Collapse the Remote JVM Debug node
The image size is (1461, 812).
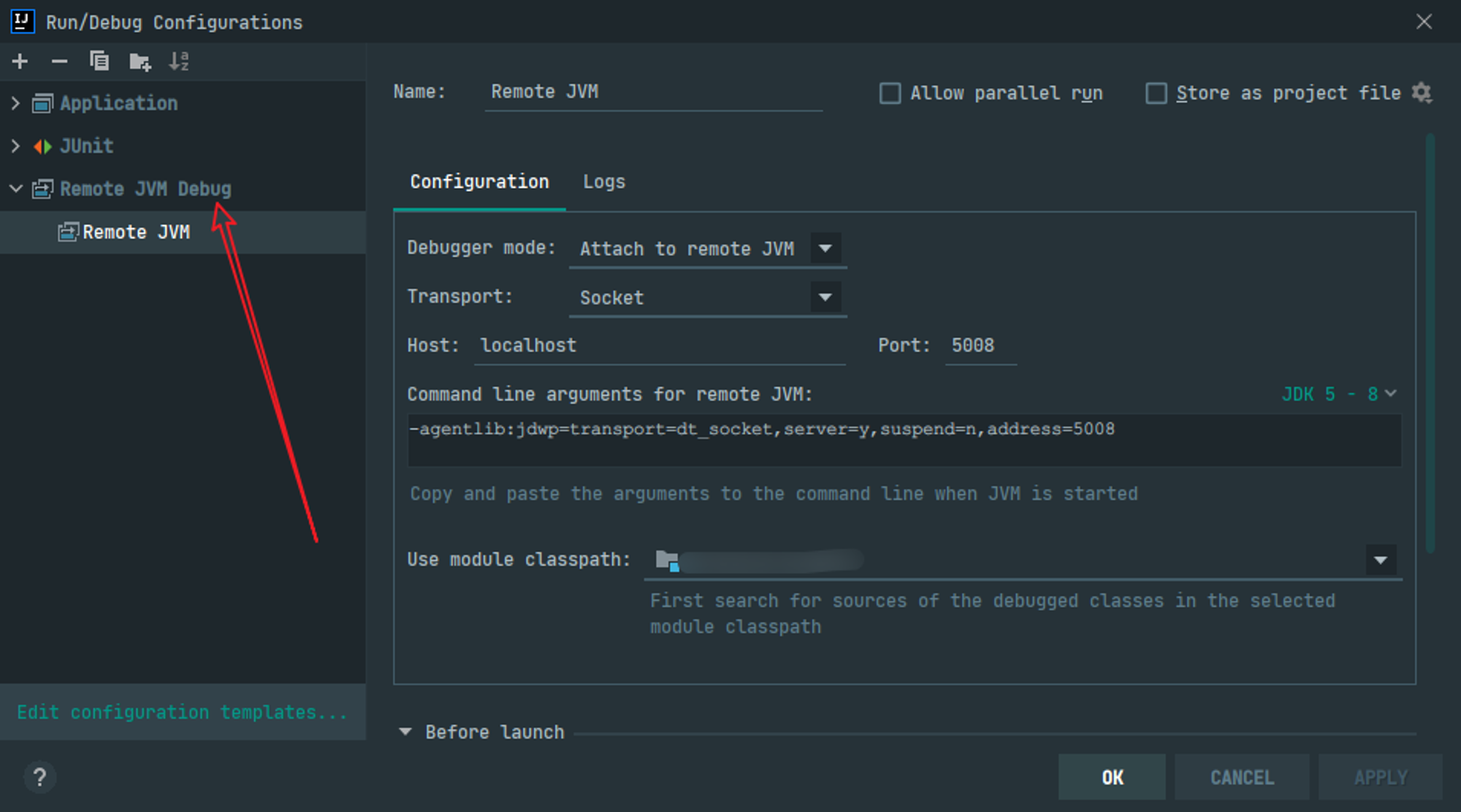pyautogui.click(x=15, y=189)
